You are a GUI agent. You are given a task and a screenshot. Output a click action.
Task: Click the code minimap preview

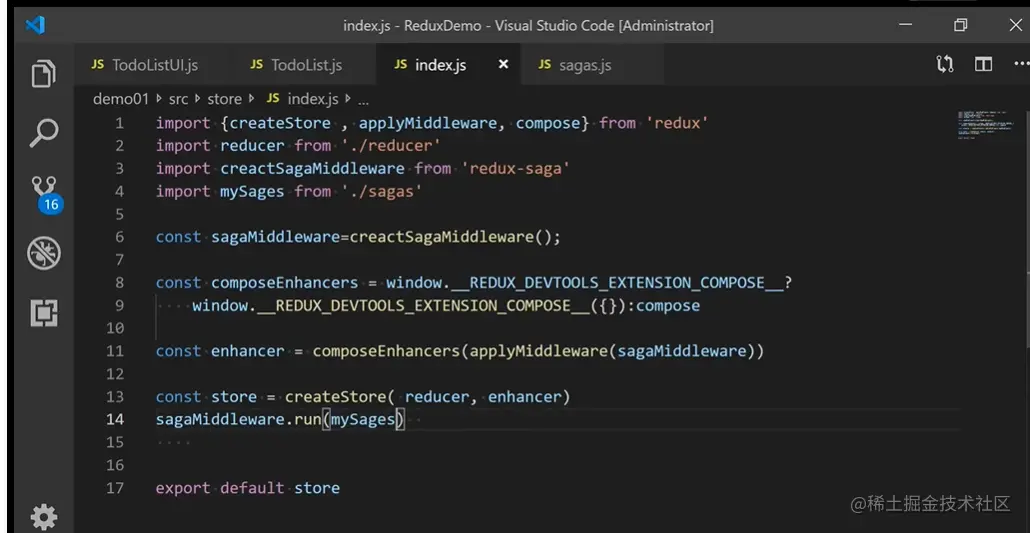(x=985, y=125)
